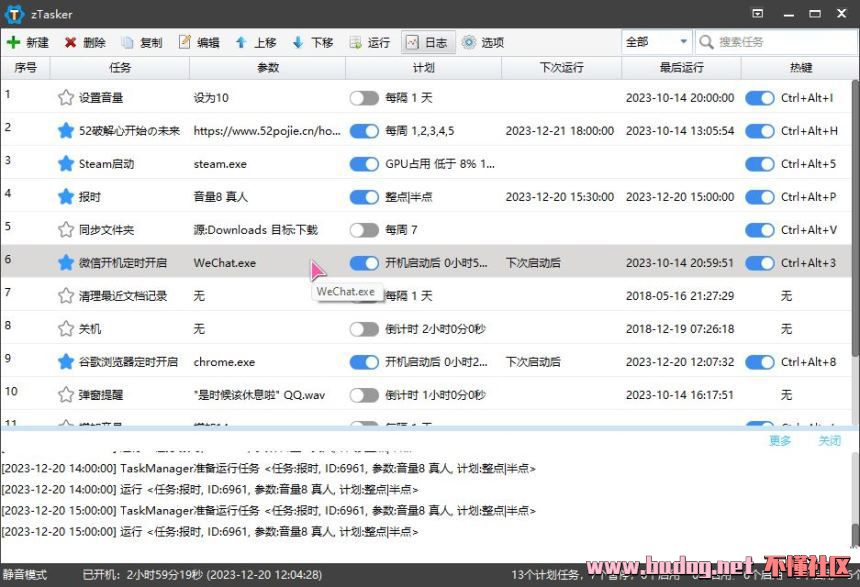This screenshot has height=587, width=860.
Task: Click the search magnifier icon
Action: point(706,42)
